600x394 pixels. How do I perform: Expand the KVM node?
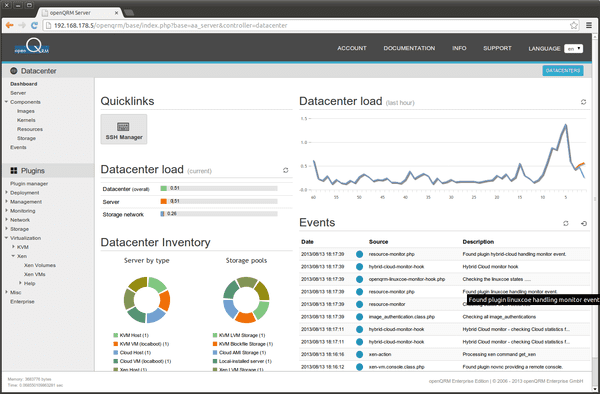(13, 247)
